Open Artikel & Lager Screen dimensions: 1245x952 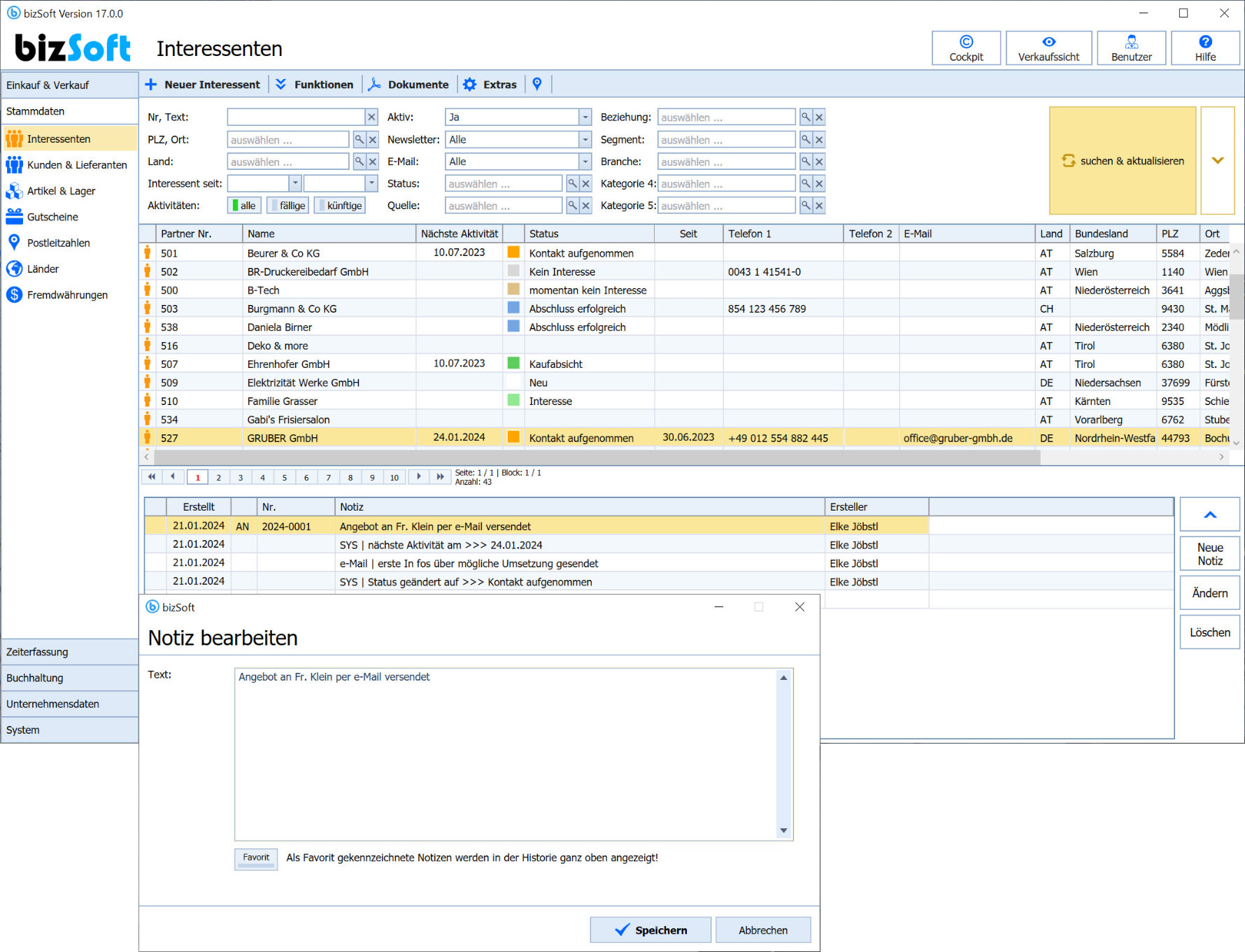[69, 190]
